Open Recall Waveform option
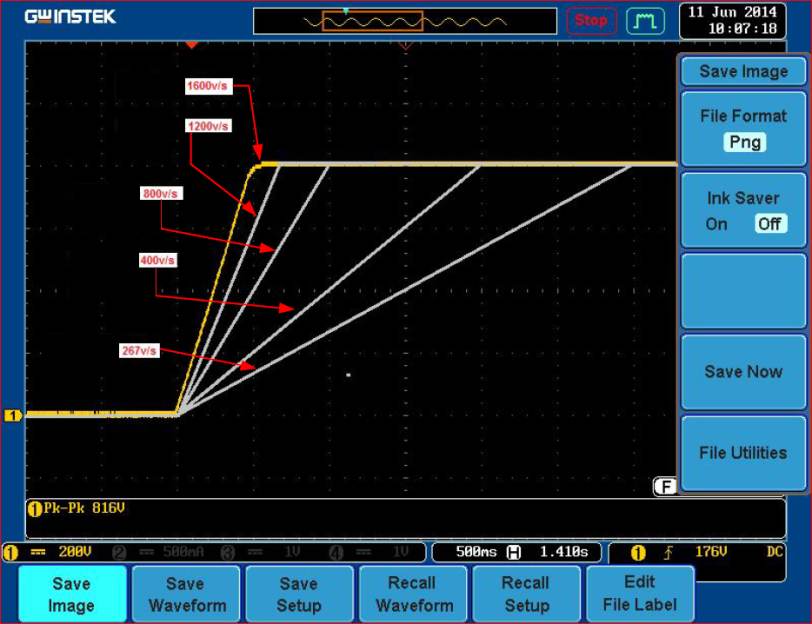This screenshot has width=812, height=624. tap(412, 594)
